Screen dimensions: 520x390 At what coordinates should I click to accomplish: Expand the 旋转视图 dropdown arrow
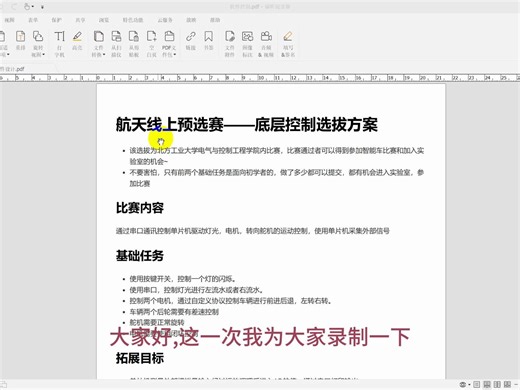(x=44, y=55)
